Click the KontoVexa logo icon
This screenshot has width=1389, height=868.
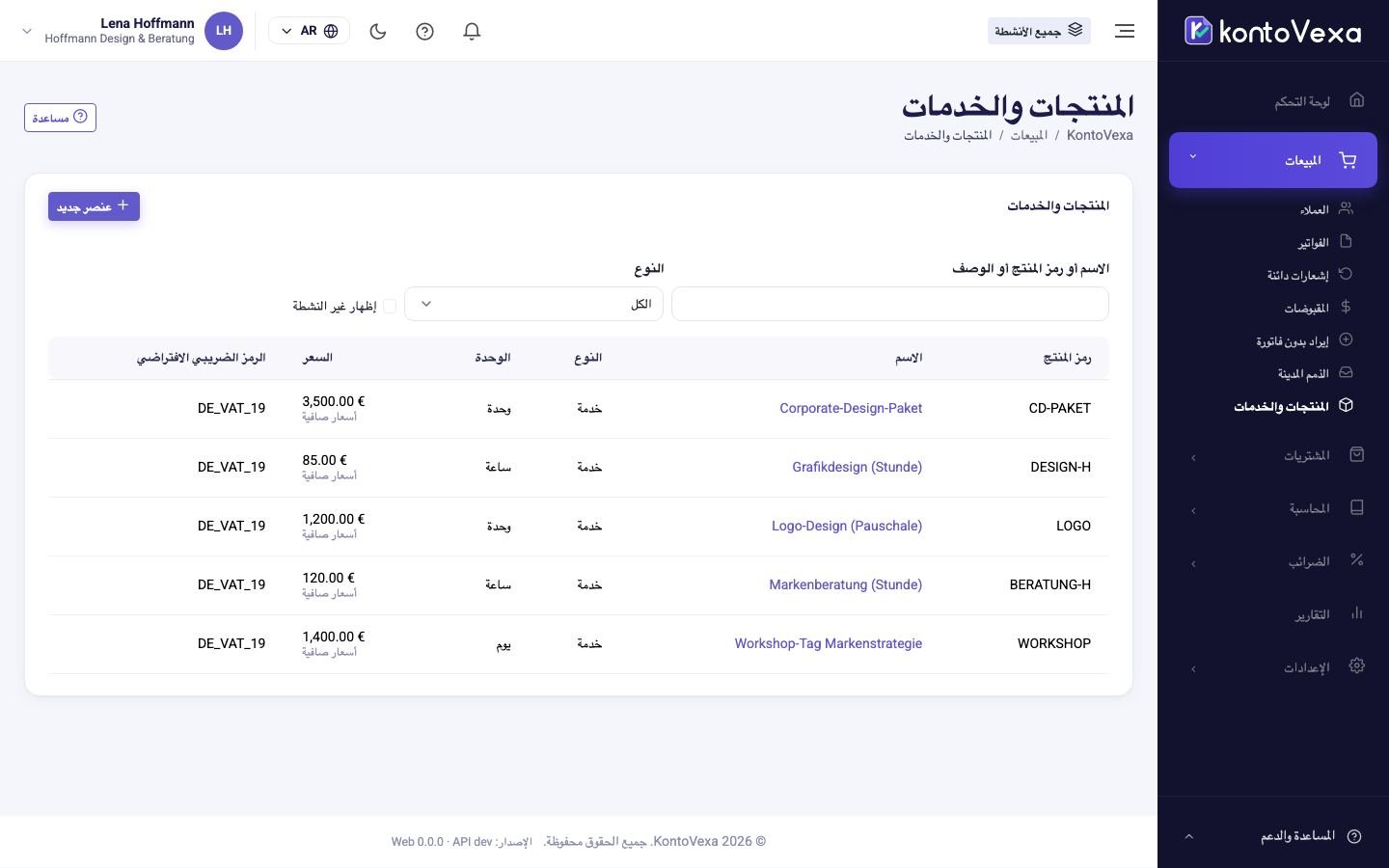tap(1198, 31)
